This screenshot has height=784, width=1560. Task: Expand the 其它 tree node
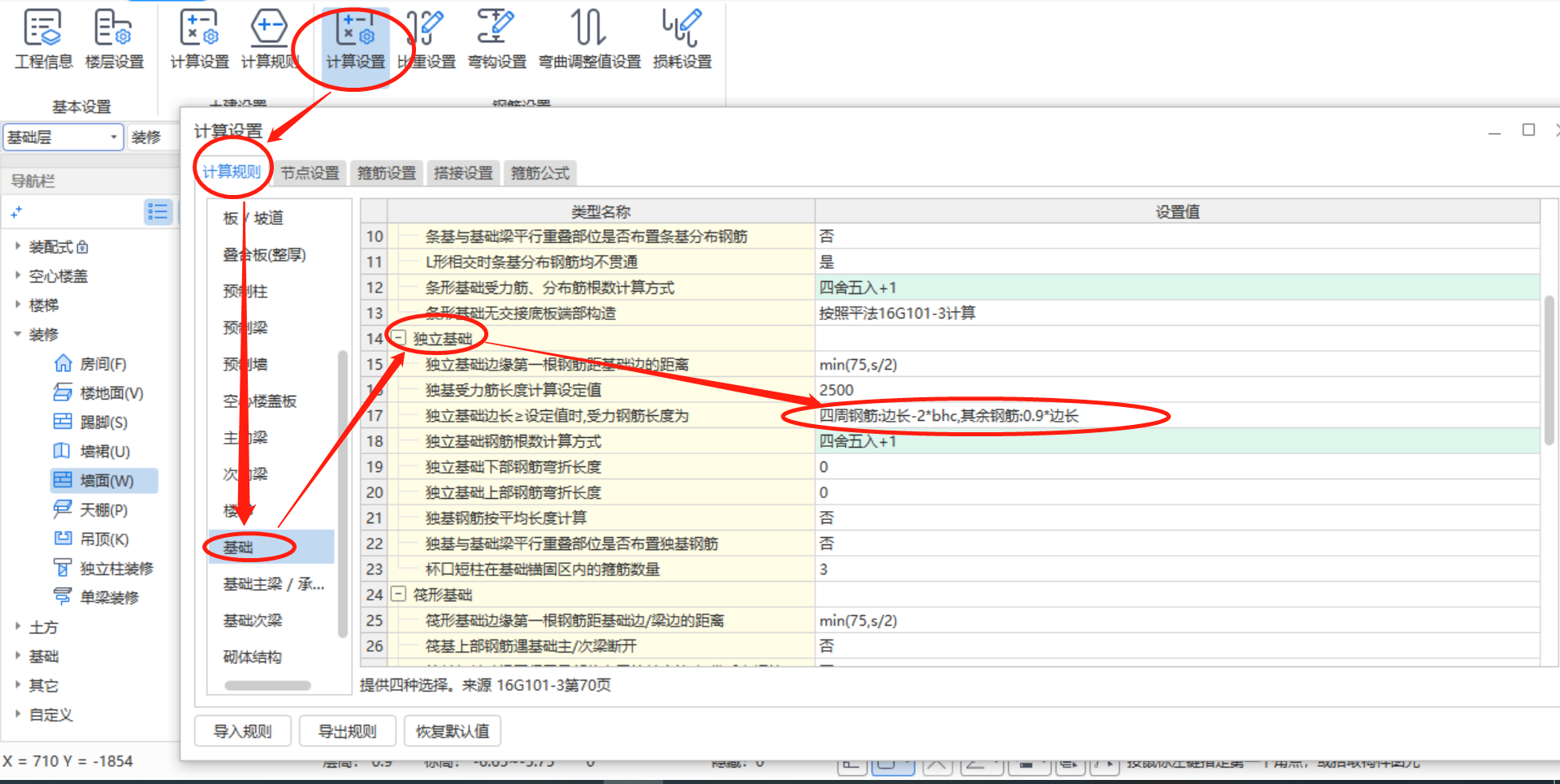(17, 684)
